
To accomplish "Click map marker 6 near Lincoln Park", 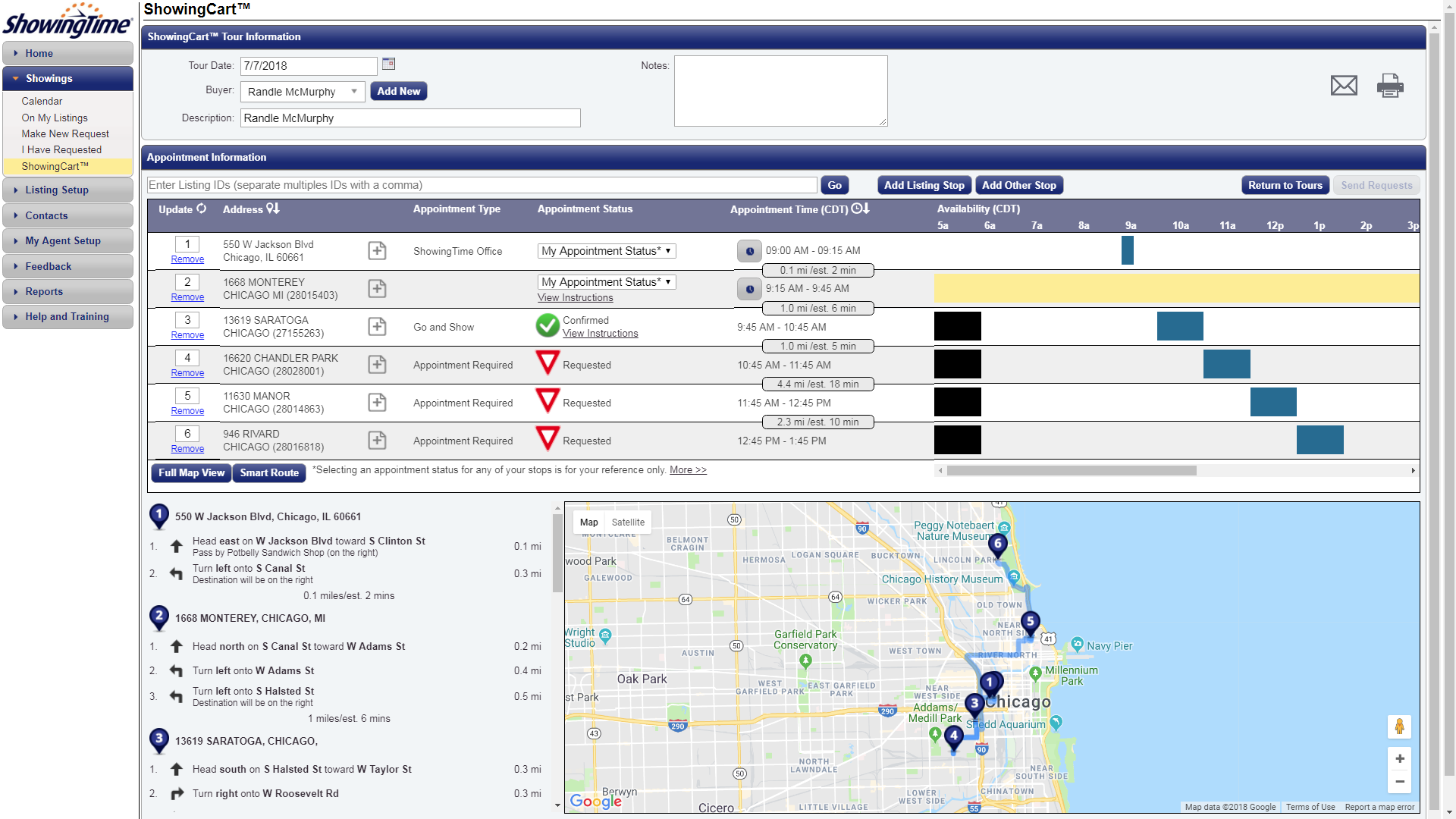I will coord(998,544).
